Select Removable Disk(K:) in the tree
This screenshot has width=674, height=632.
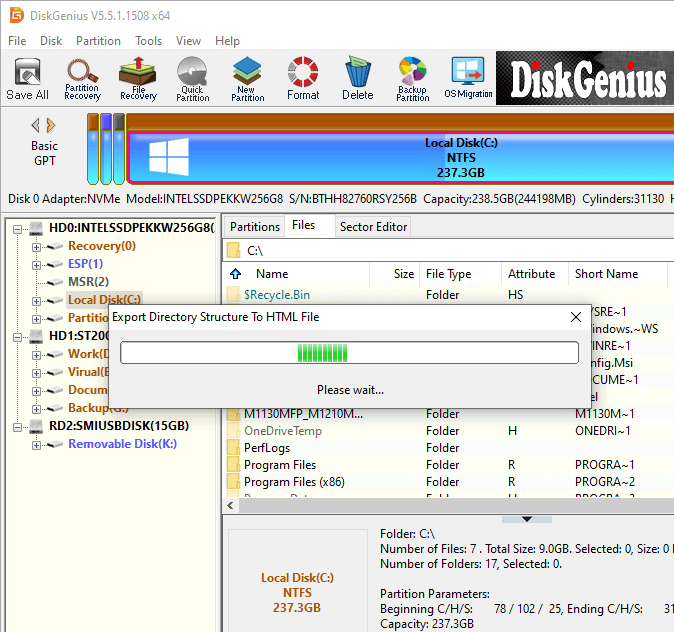pyautogui.click(x=122, y=444)
